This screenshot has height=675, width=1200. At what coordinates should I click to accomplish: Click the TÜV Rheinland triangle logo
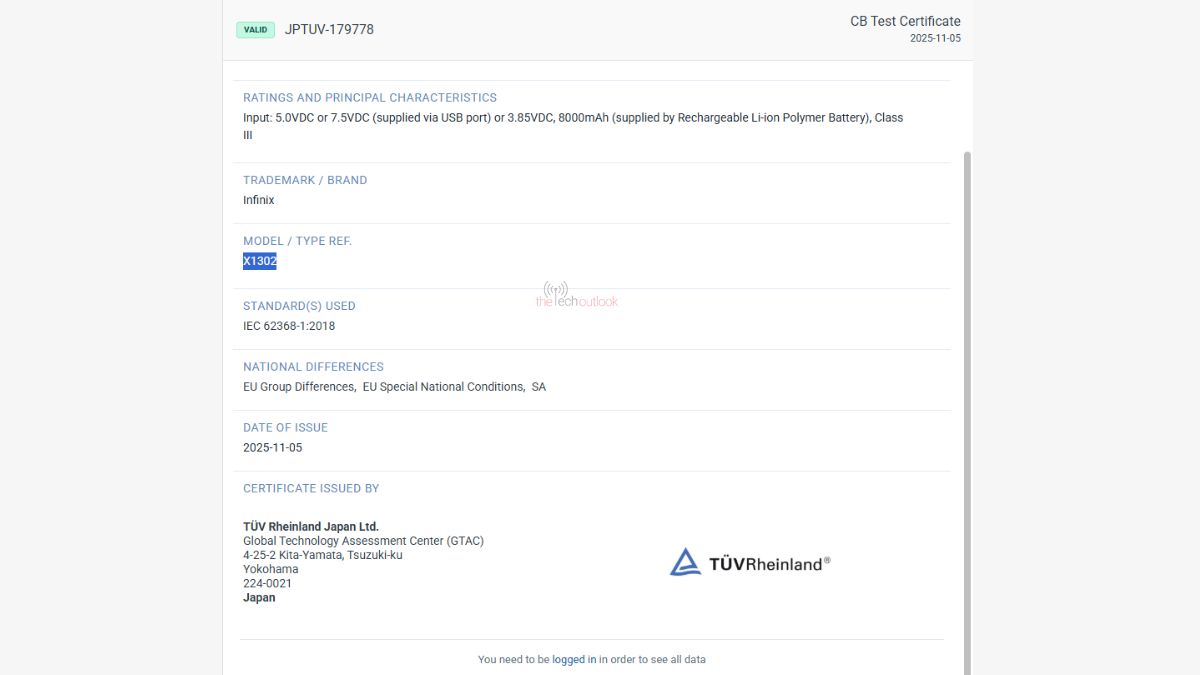[x=685, y=562]
